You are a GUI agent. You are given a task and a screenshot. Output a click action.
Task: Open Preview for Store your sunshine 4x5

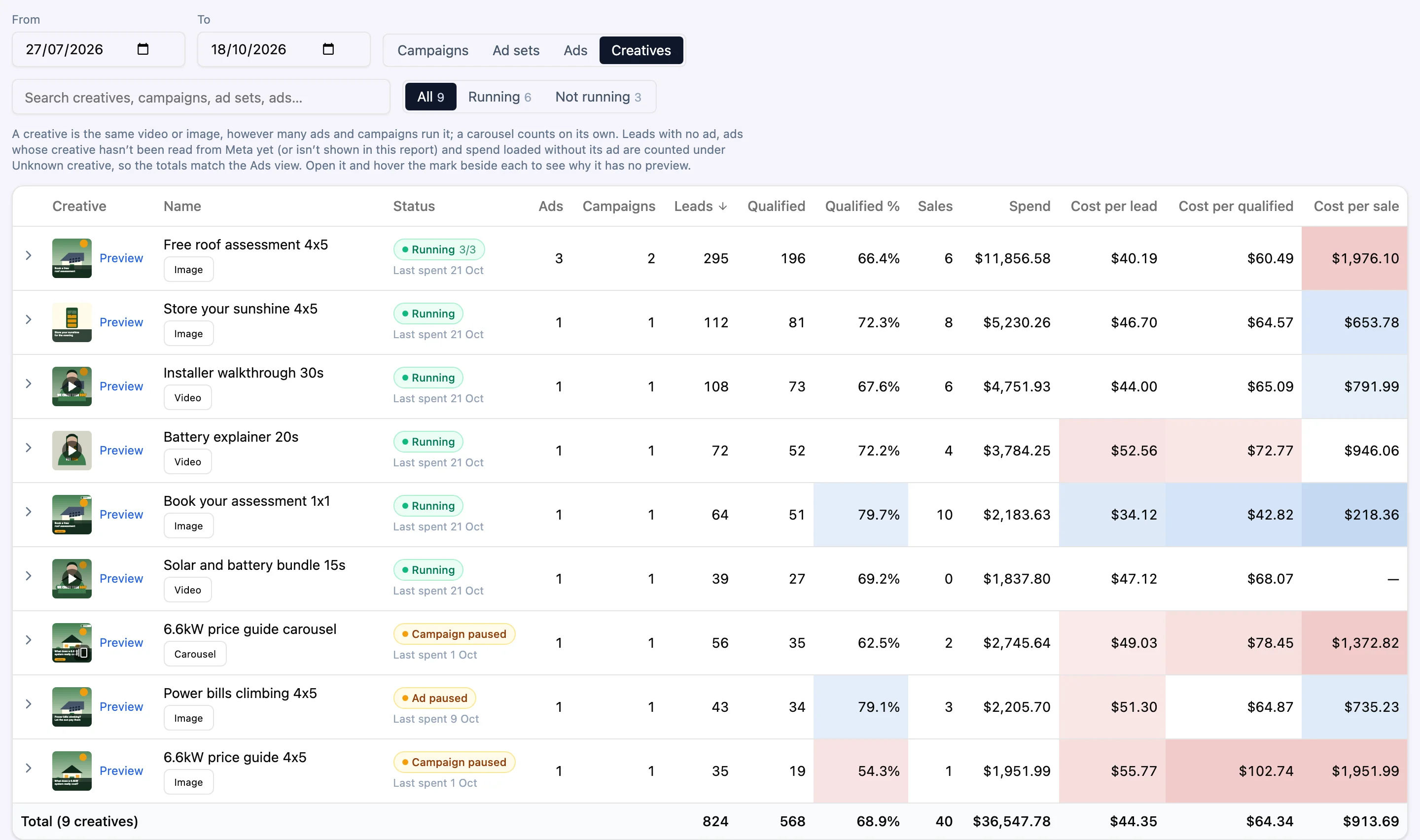click(x=121, y=322)
